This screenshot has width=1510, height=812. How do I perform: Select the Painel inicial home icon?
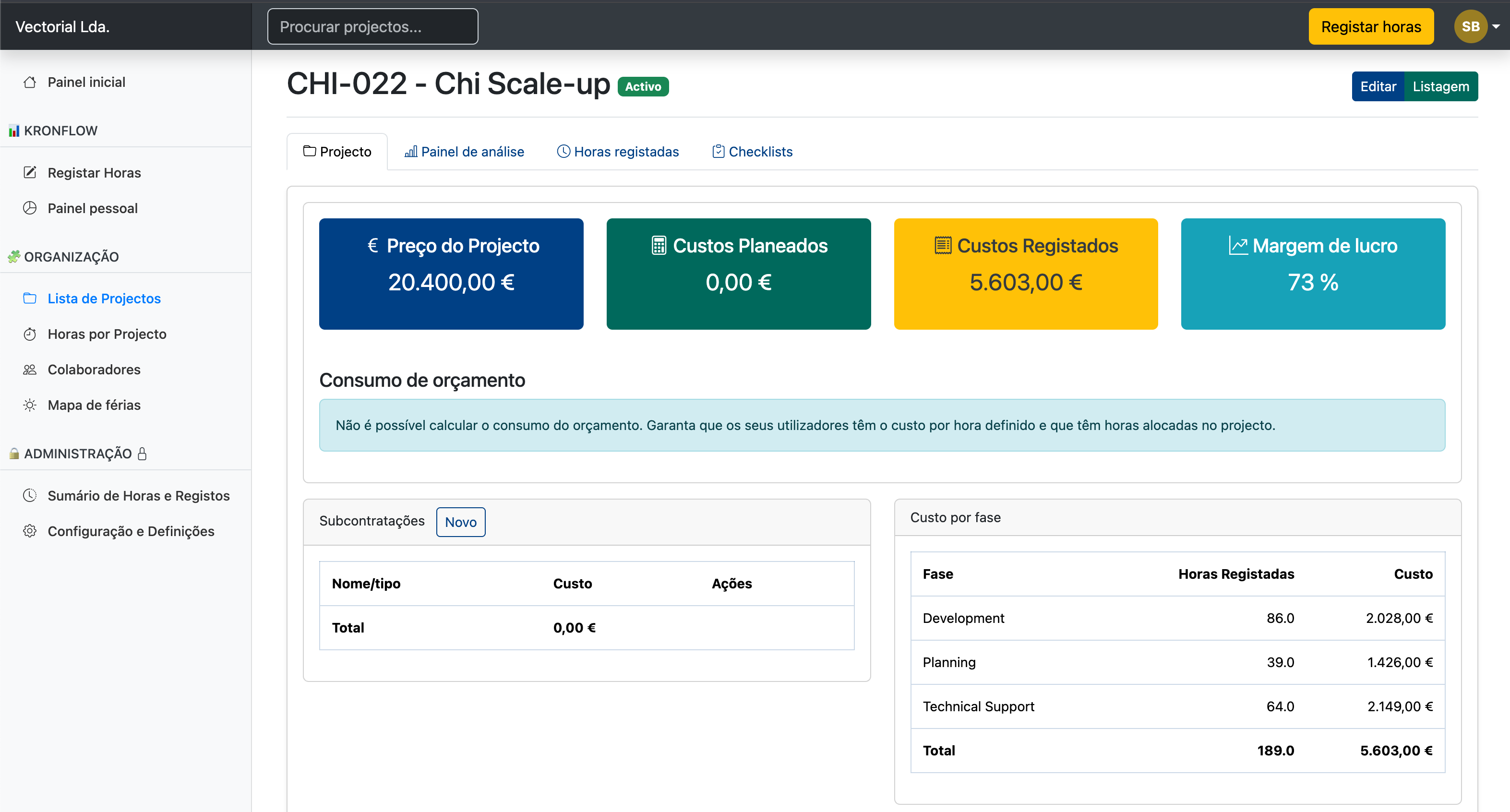pyautogui.click(x=31, y=82)
